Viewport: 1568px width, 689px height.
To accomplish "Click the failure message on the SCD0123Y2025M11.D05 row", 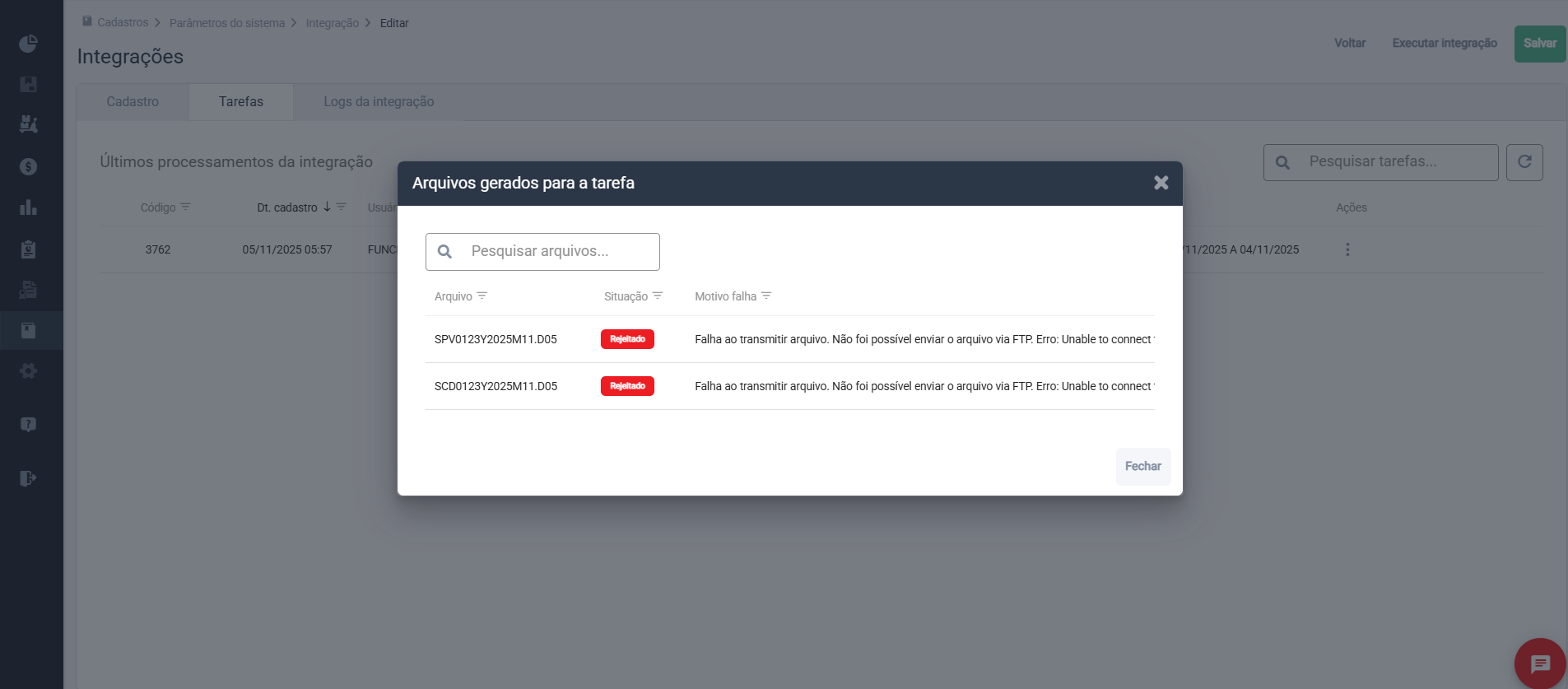I will [x=924, y=386].
